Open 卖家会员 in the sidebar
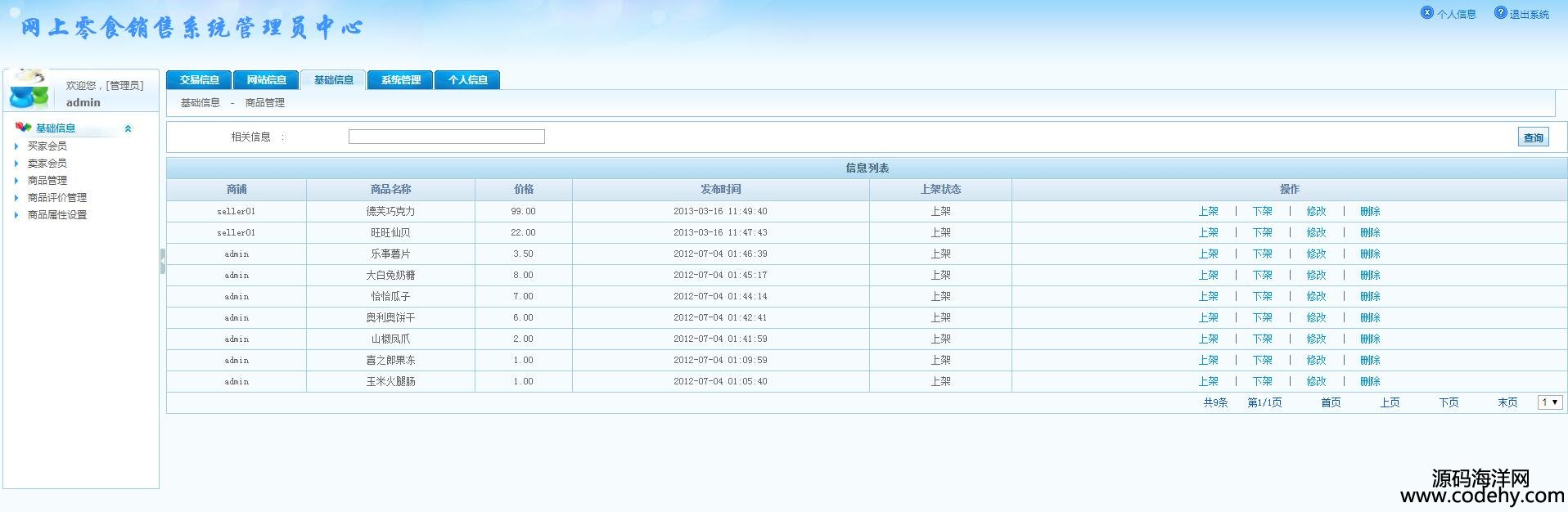This screenshot has height=512, width=1568. pos(47,164)
